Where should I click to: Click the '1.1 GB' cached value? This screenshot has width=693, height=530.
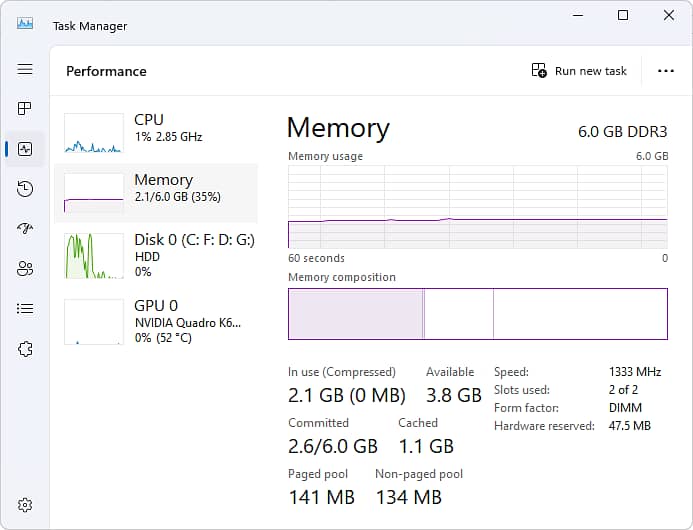pyautogui.click(x=426, y=446)
